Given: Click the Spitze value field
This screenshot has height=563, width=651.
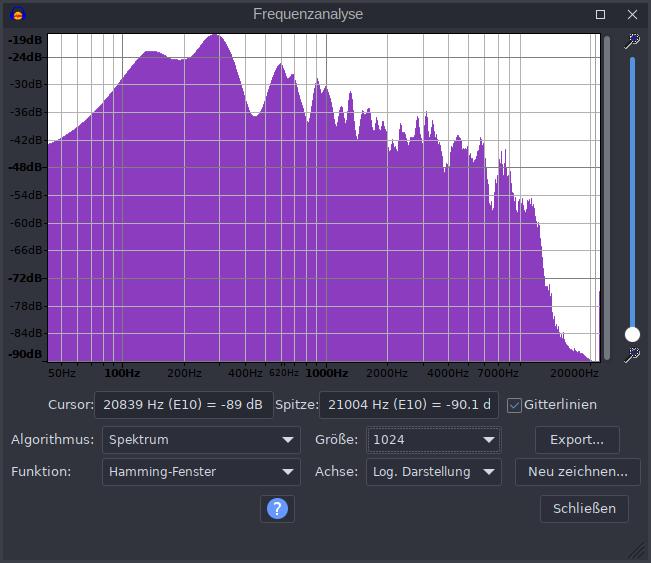Looking at the screenshot, I should point(409,405).
